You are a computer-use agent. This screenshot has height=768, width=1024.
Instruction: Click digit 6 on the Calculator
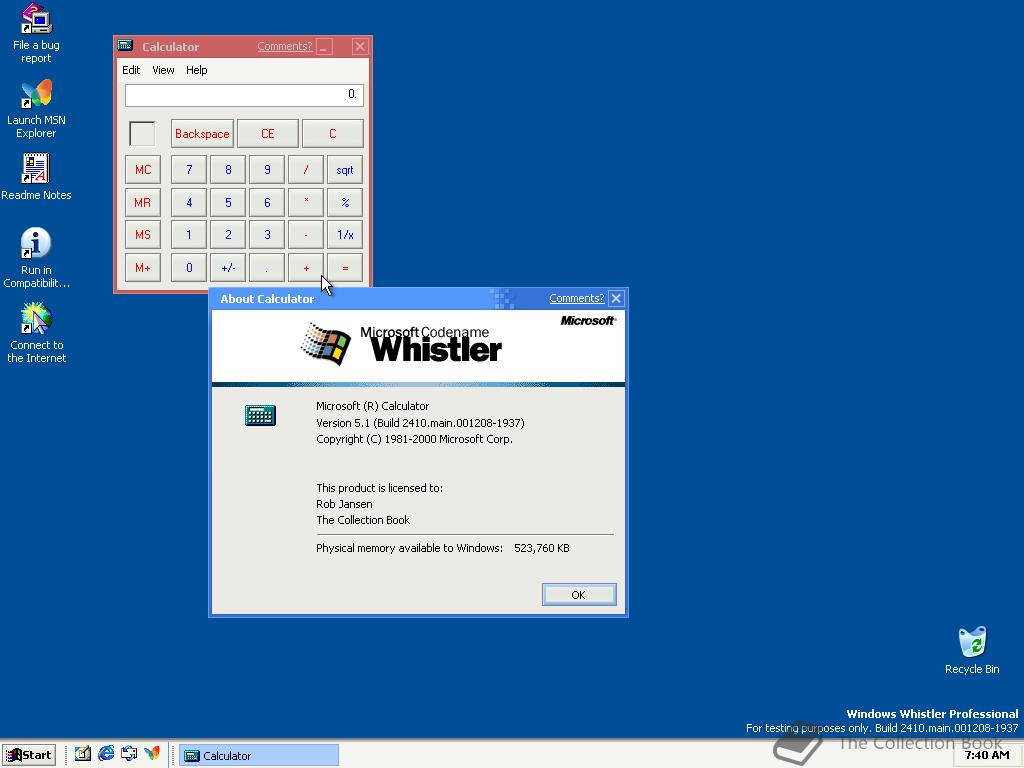pyautogui.click(x=267, y=202)
